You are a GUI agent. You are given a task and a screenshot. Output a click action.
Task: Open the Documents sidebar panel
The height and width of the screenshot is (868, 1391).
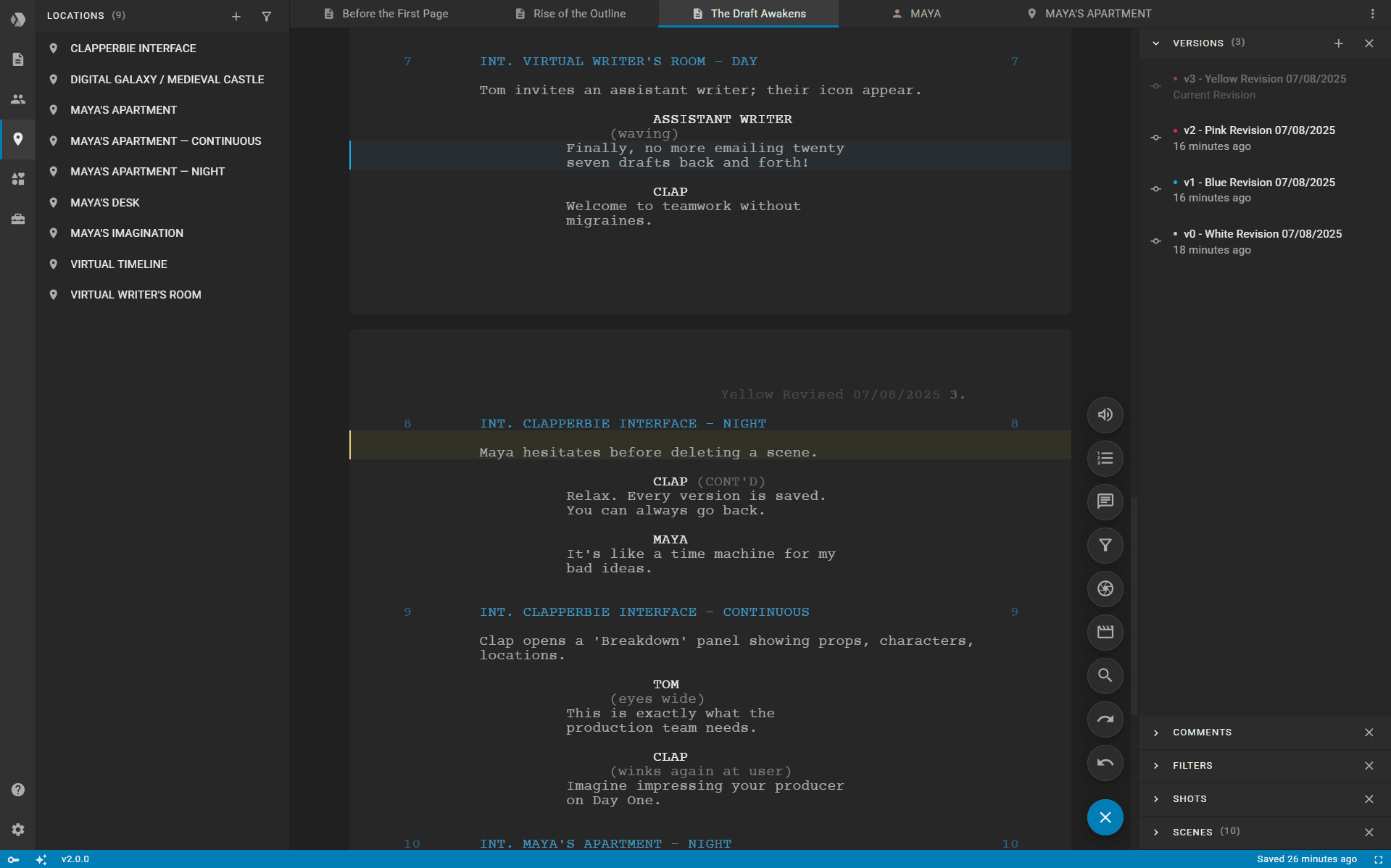[x=18, y=59]
